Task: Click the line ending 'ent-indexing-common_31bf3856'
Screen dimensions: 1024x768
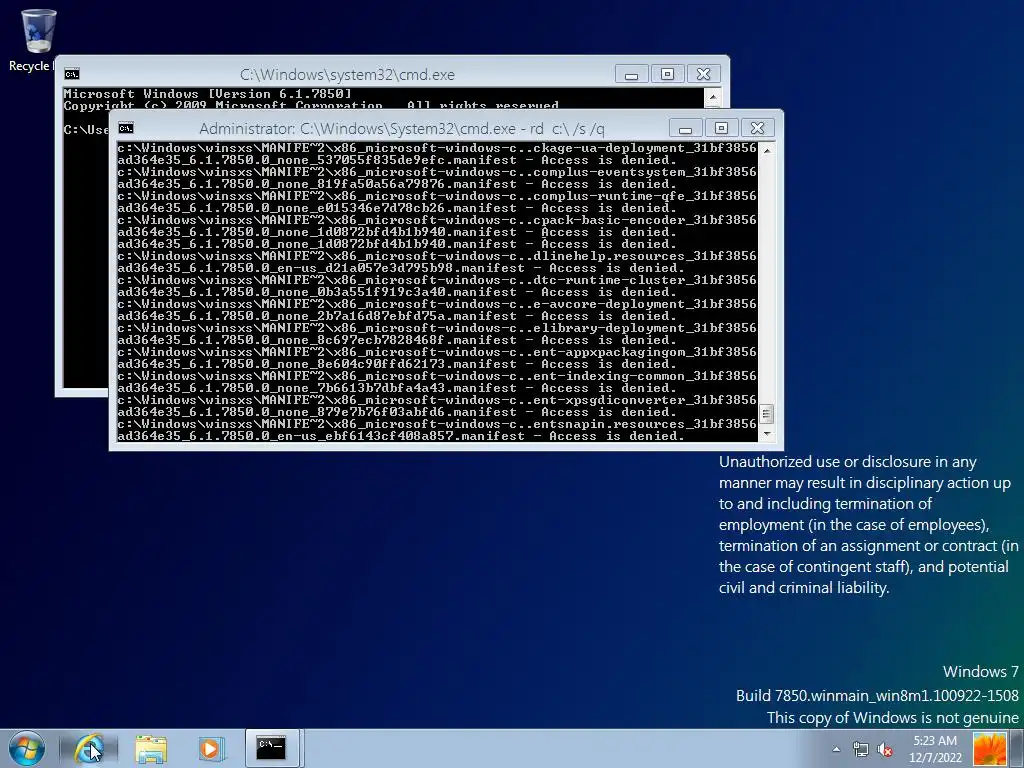Action: click(x=437, y=376)
